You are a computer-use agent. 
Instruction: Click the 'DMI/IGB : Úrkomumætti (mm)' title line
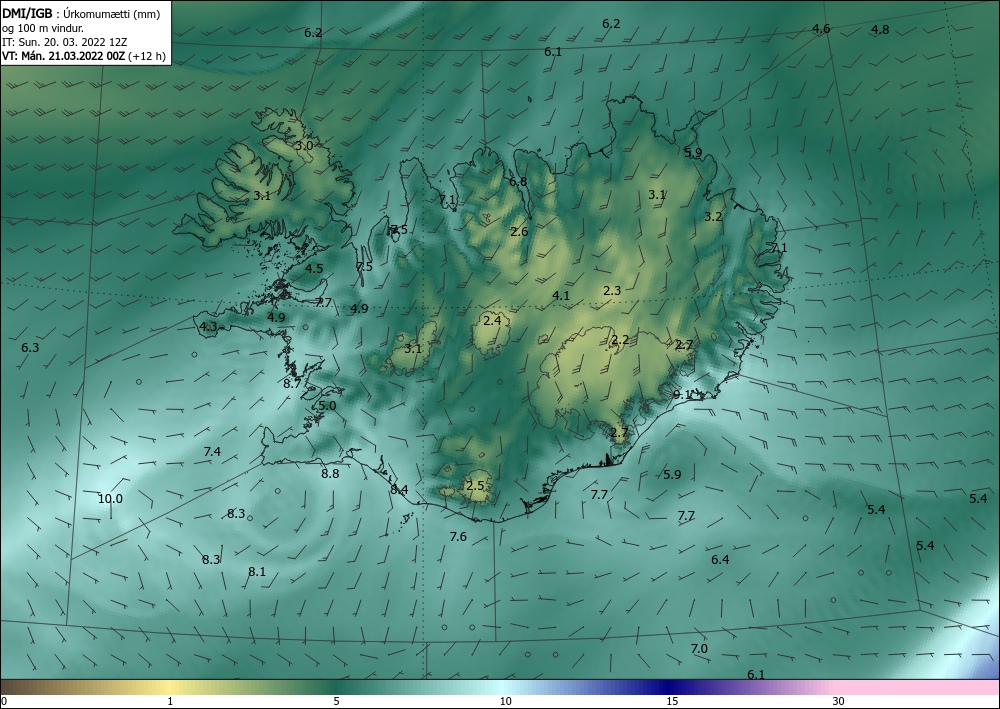pyautogui.click(x=80, y=13)
